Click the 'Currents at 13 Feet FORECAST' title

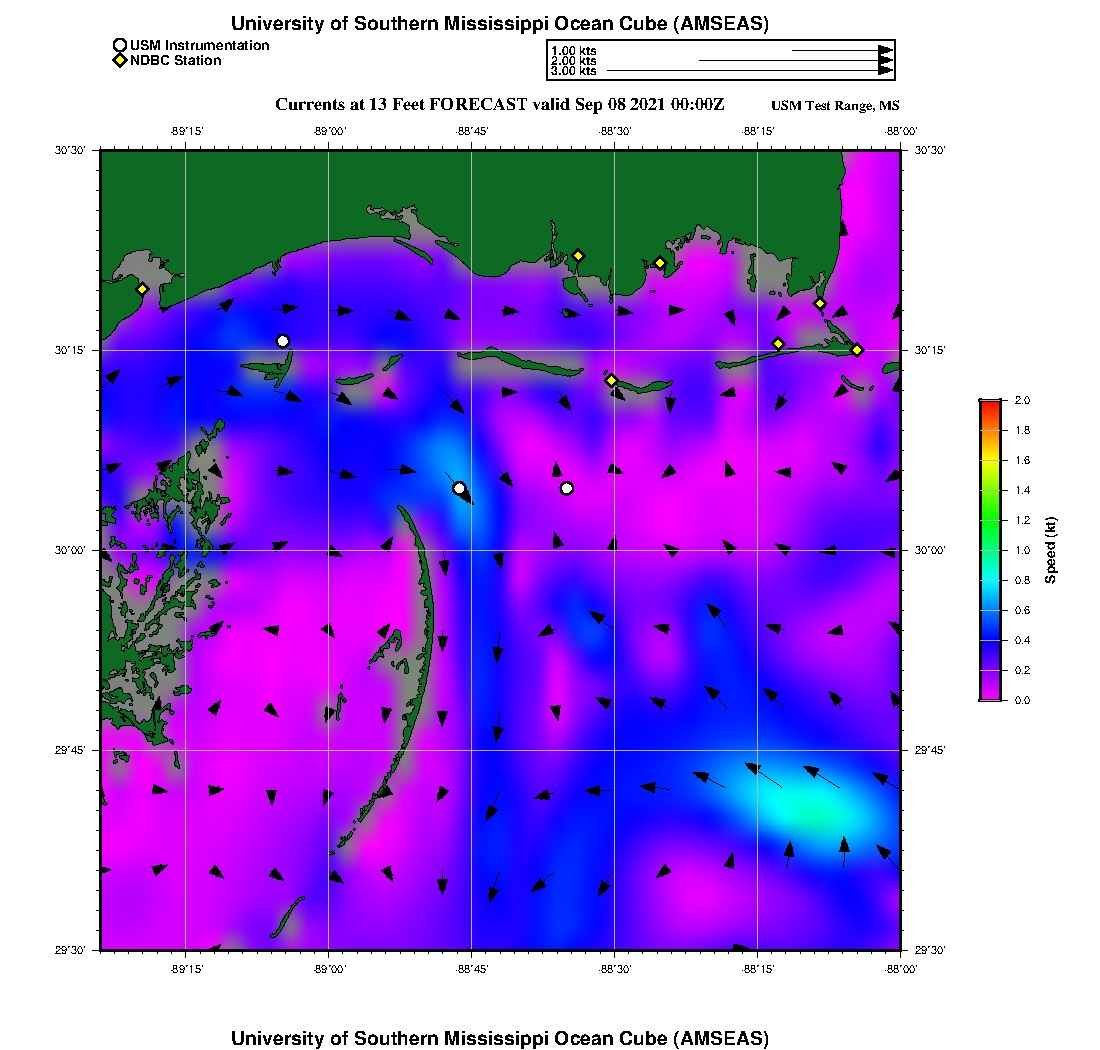[x=500, y=104]
